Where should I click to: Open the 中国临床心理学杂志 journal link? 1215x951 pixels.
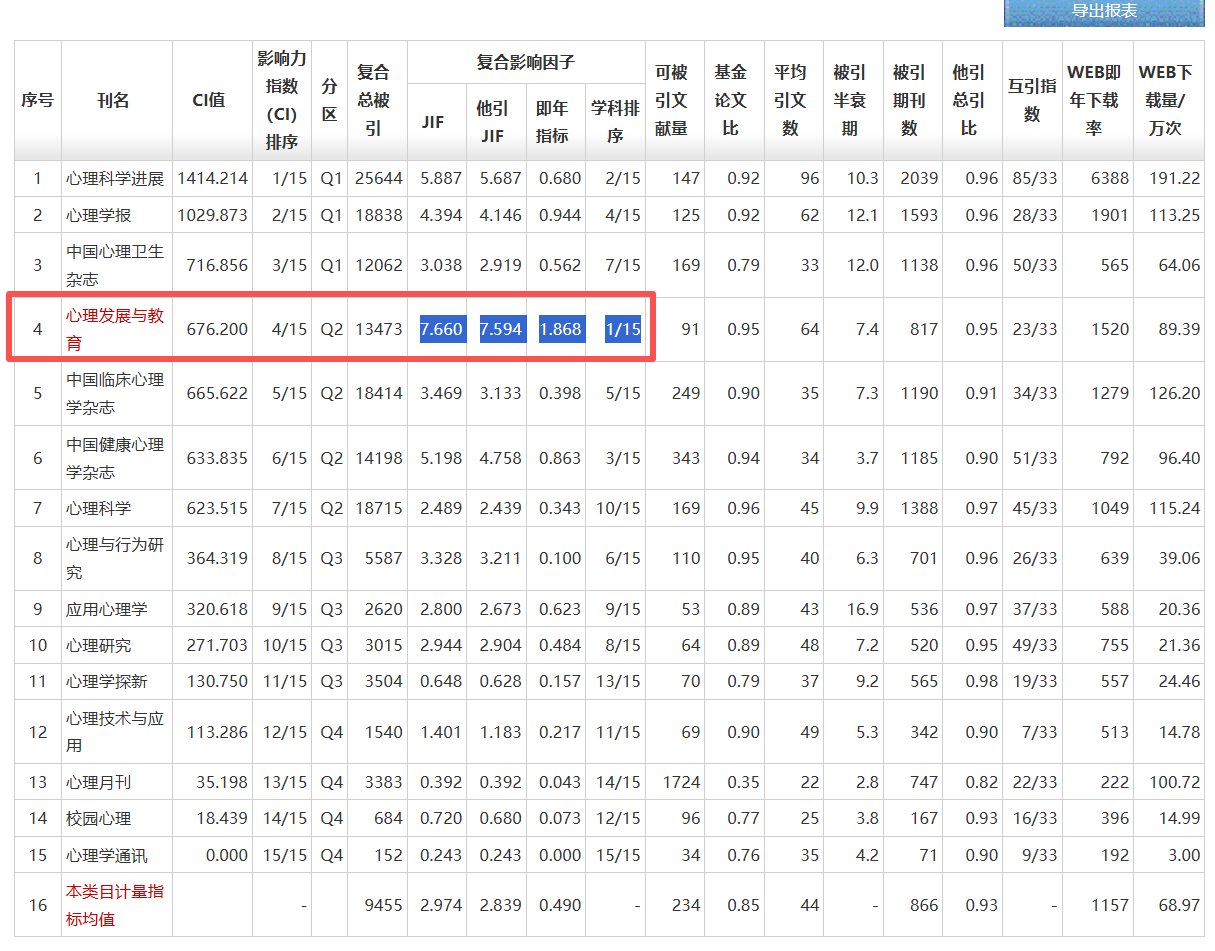pos(115,393)
